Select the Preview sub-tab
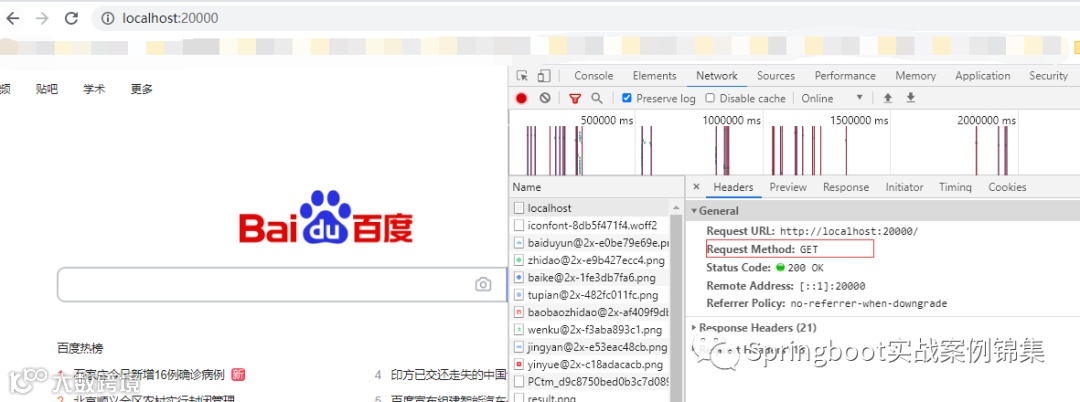 click(788, 187)
